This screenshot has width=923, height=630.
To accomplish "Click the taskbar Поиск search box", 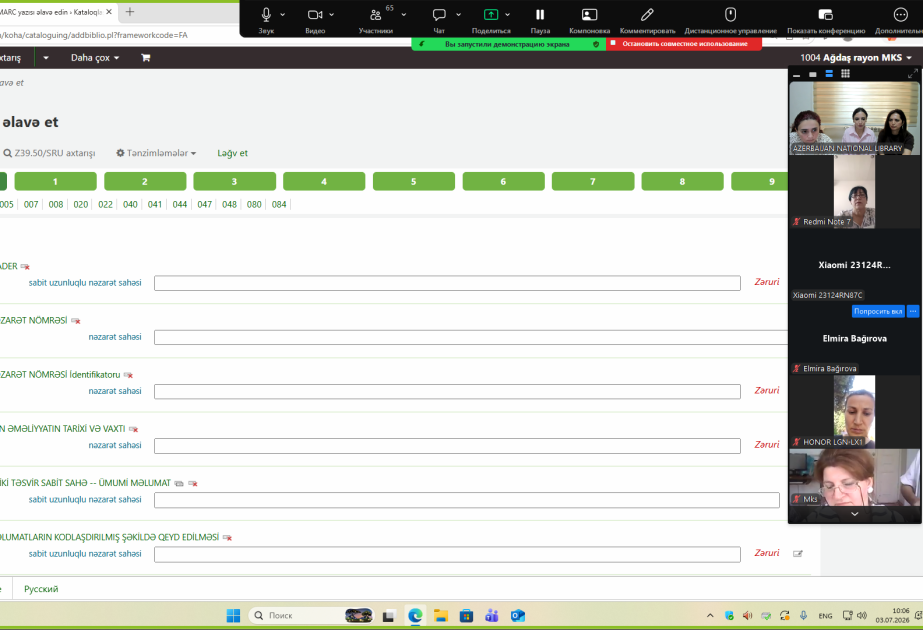I will [x=311, y=615].
